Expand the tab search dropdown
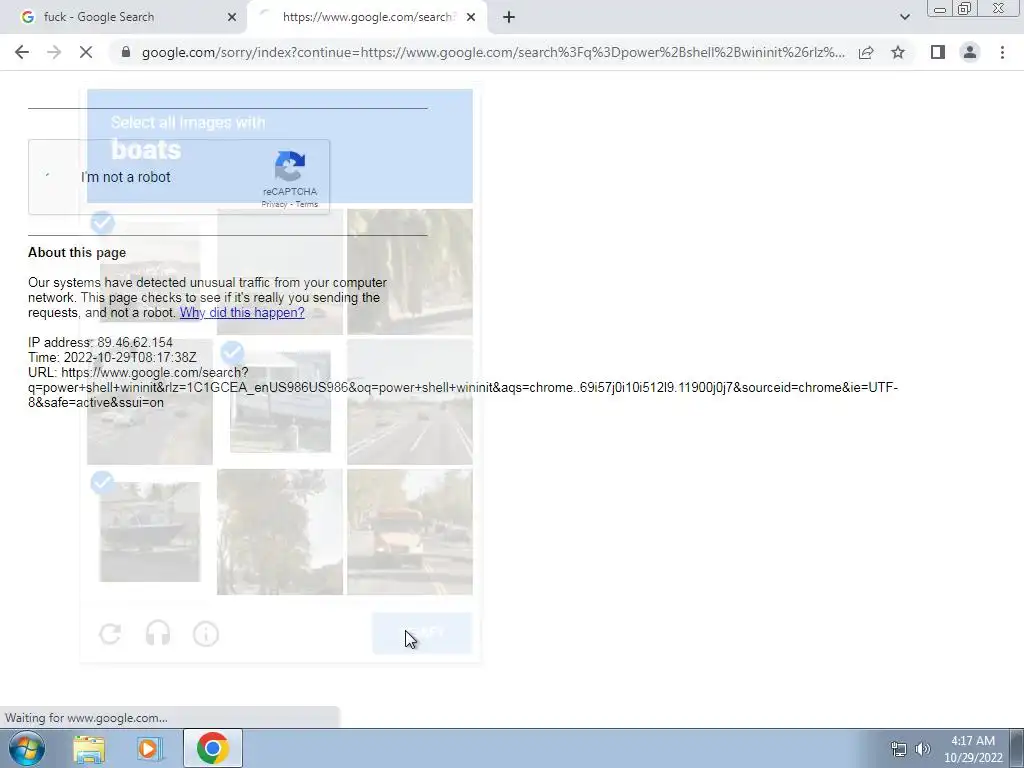Screen dimensions: 1024x768 [904, 17]
